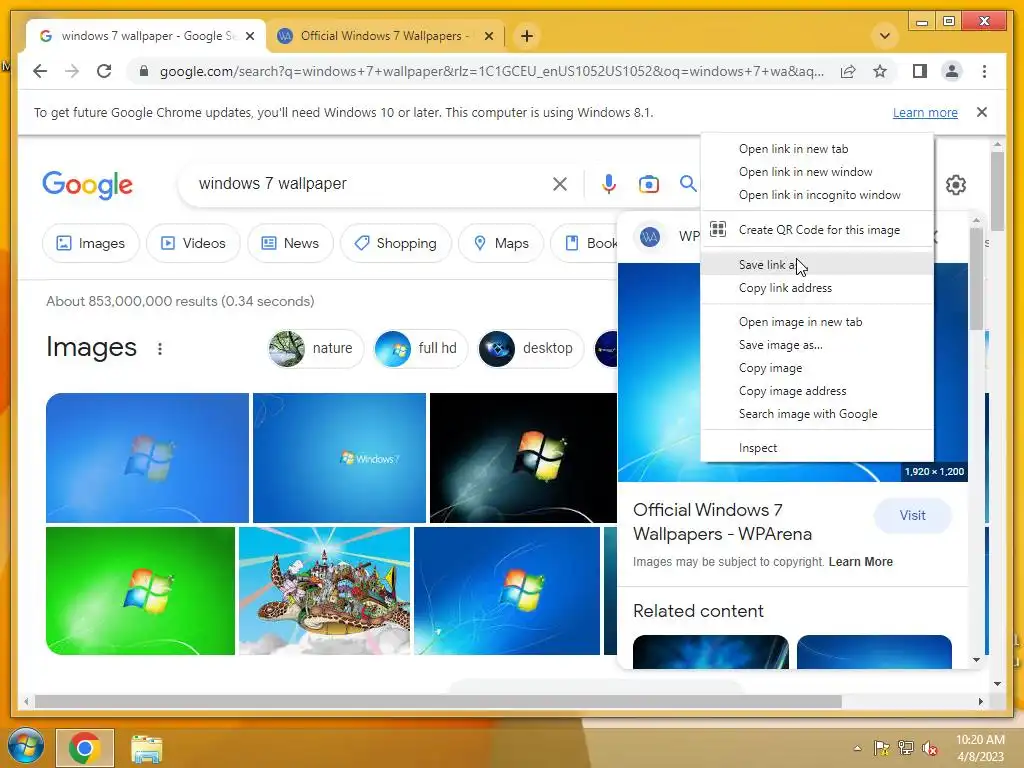The height and width of the screenshot is (768, 1024).
Task: Click the muted volume tray icon
Action: click(x=930, y=748)
